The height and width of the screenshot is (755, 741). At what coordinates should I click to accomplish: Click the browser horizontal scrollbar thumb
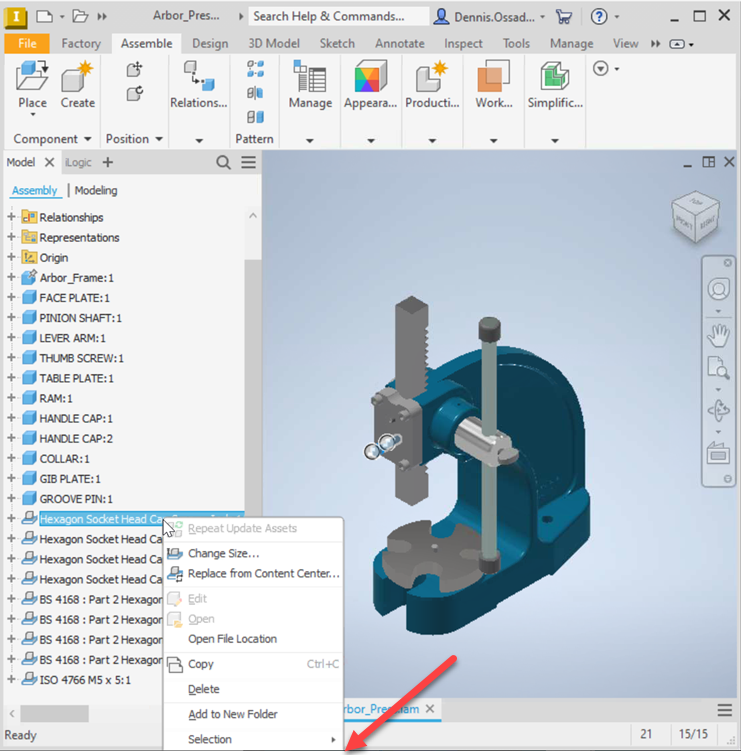54,713
